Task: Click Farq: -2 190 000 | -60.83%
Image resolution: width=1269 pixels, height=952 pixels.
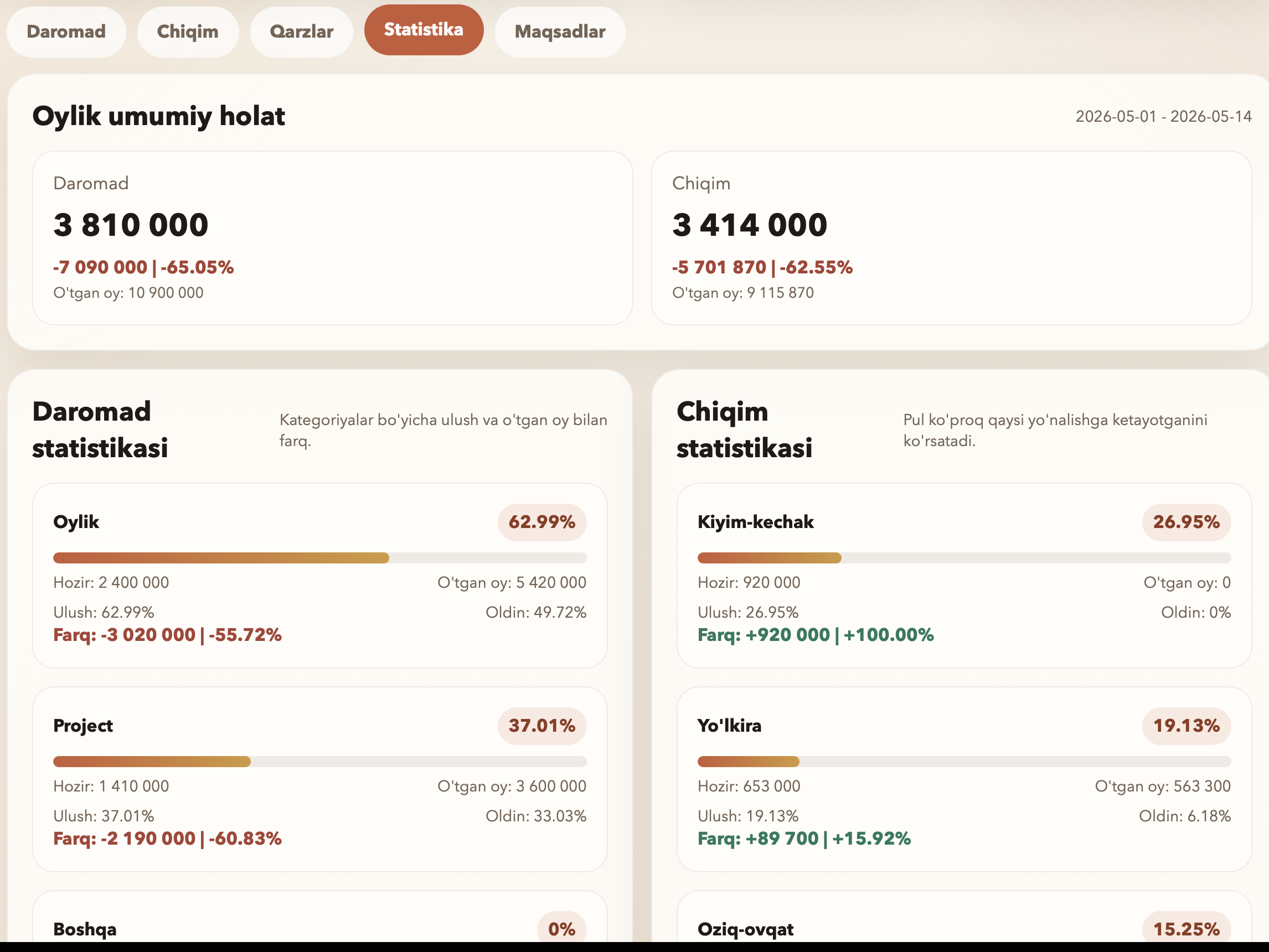Action: click(x=168, y=839)
